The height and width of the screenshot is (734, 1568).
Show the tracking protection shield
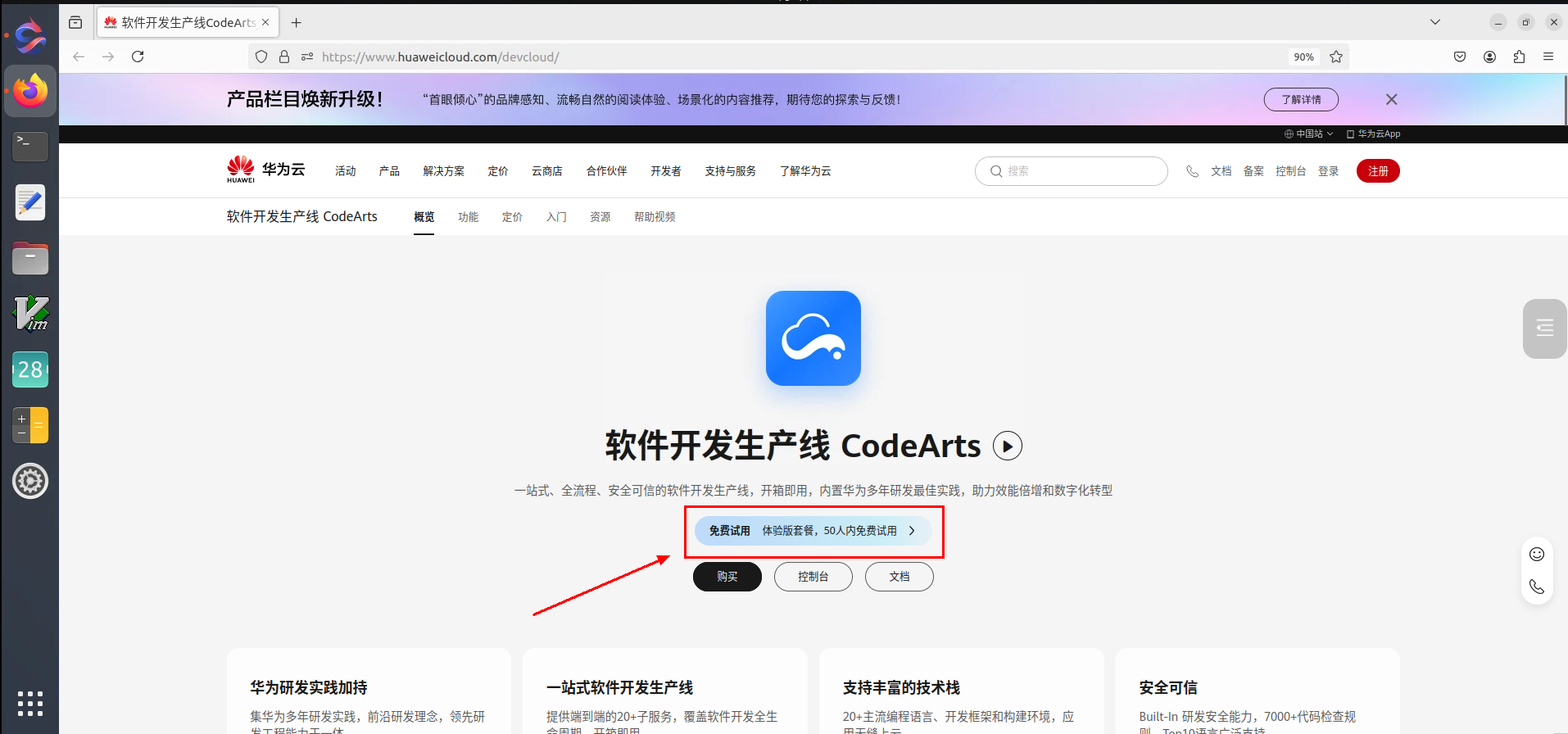click(x=261, y=57)
